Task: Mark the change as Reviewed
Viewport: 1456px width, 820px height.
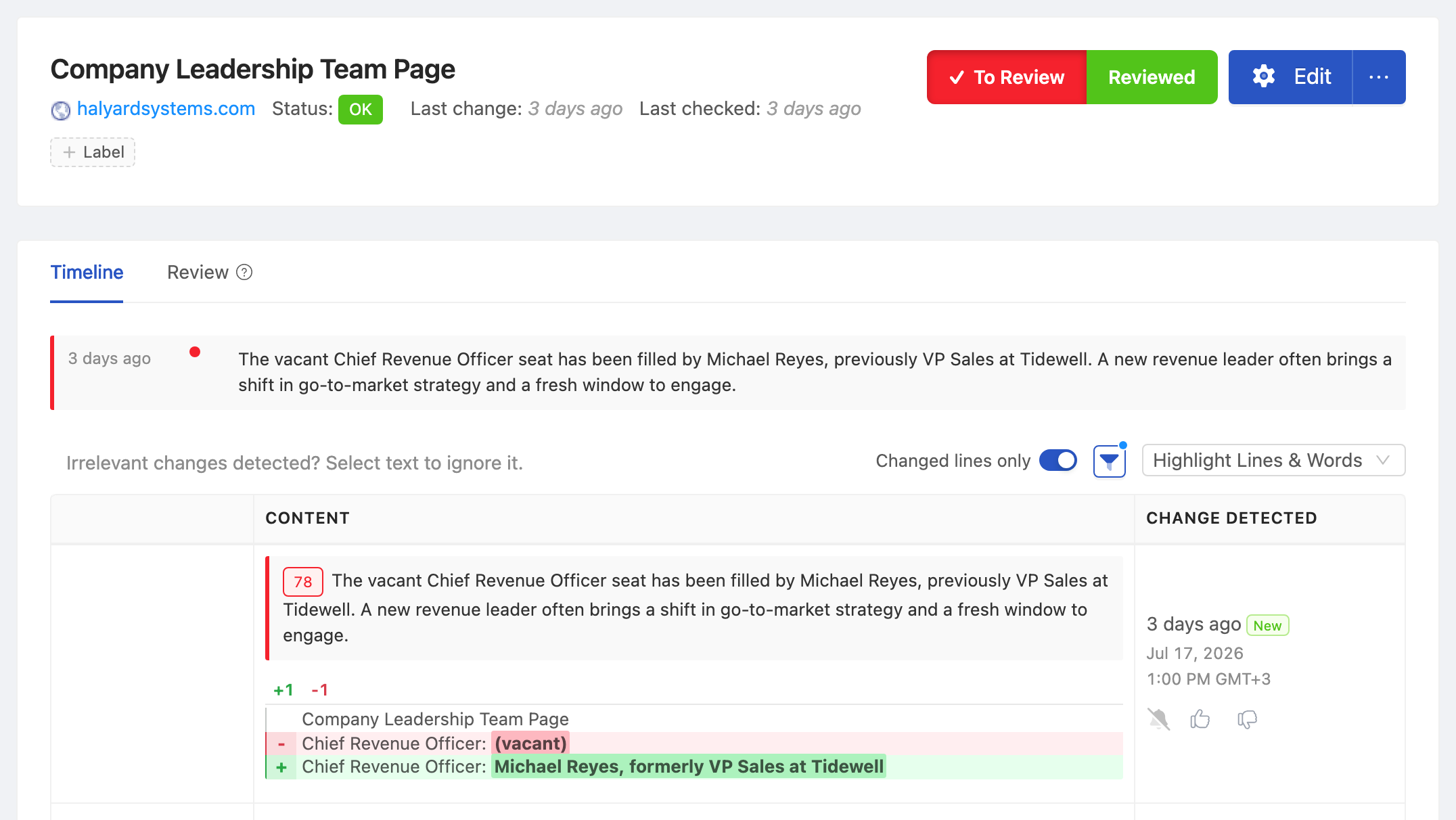Action: click(x=1152, y=77)
